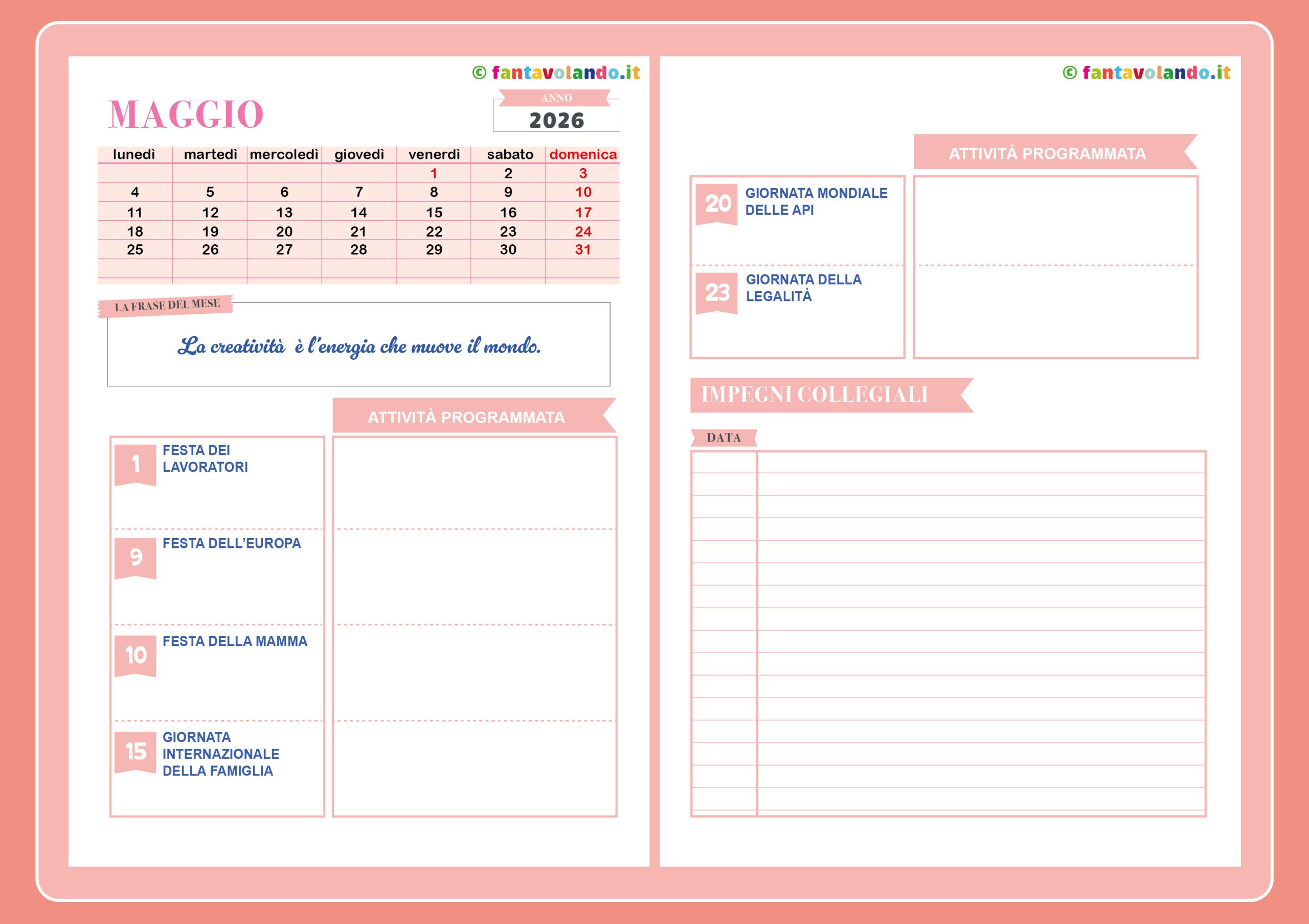Select the lunedì column header
Screen dimensions: 1309x924
point(134,154)
